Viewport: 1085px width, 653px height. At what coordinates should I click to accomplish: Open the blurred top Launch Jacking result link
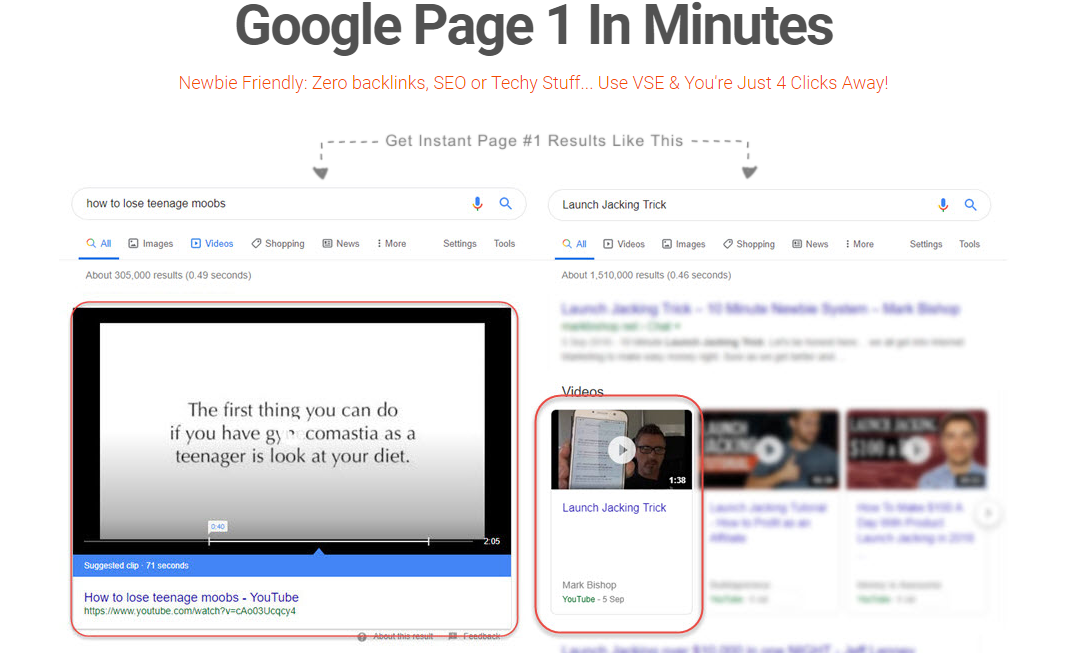point(760,309)
